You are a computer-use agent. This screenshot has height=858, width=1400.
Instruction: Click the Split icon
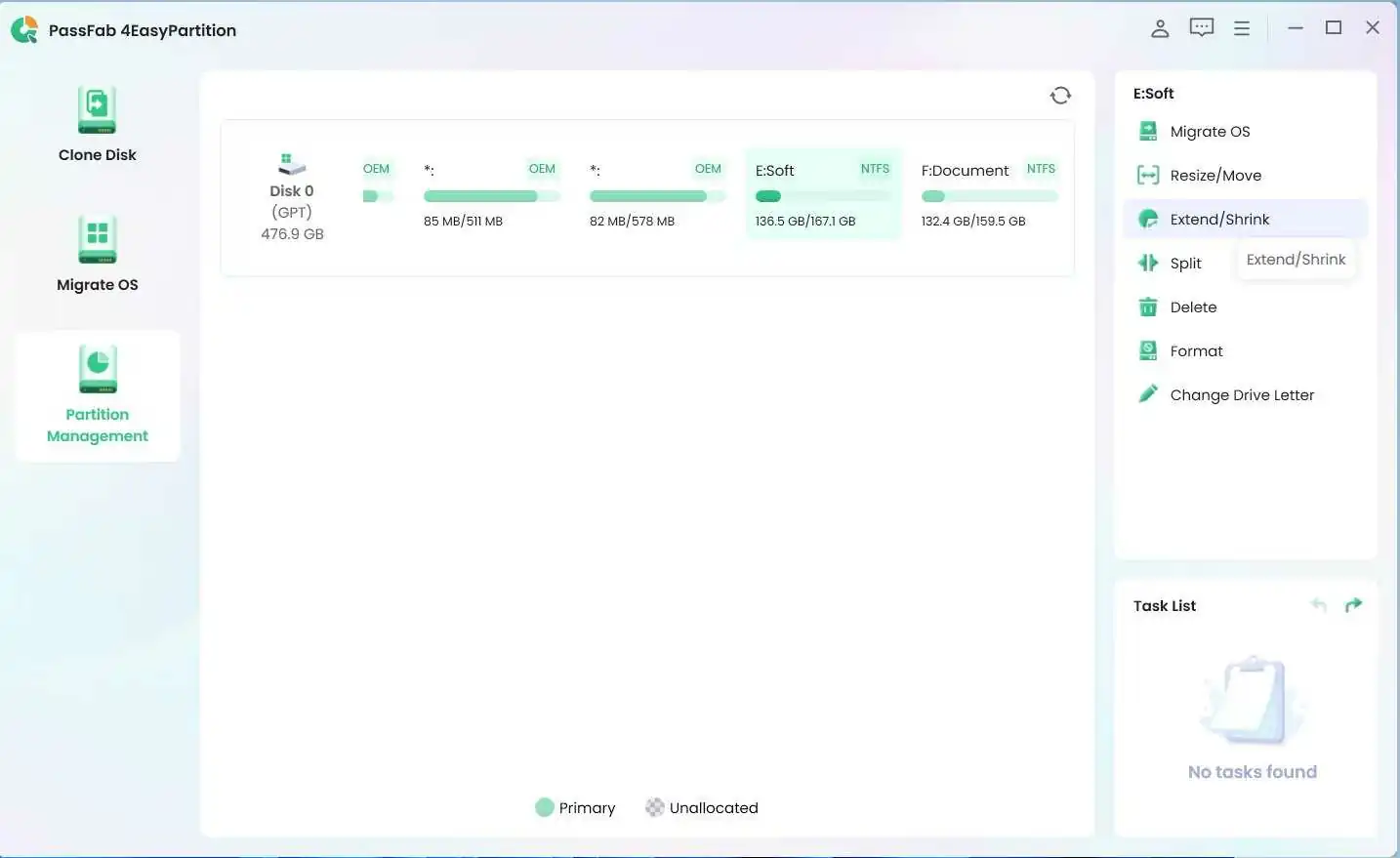click(x=1148, y=263)
